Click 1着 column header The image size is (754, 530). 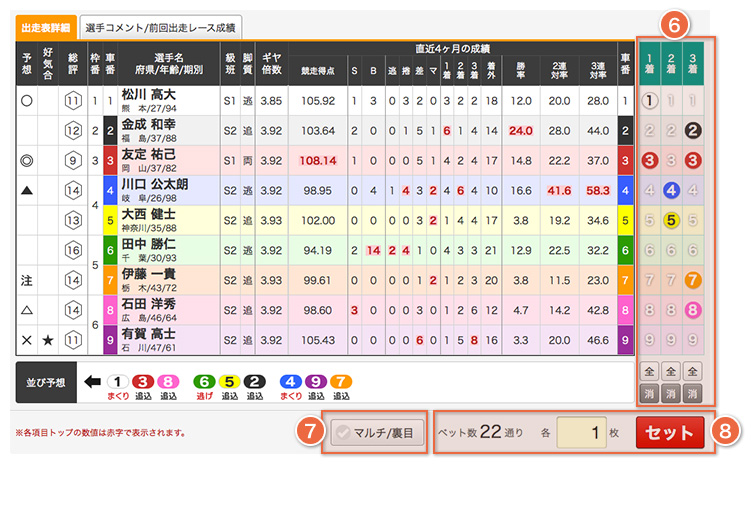tap(649, 63)
